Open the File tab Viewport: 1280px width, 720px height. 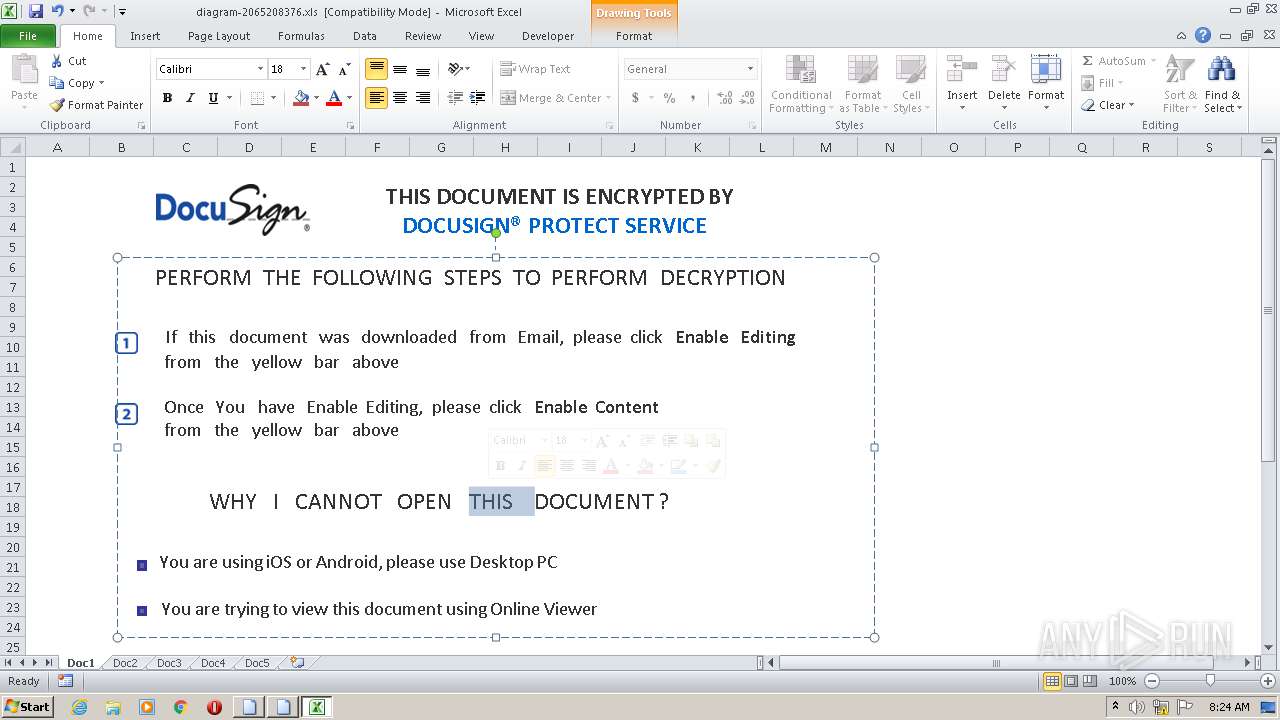click(28, 36)
